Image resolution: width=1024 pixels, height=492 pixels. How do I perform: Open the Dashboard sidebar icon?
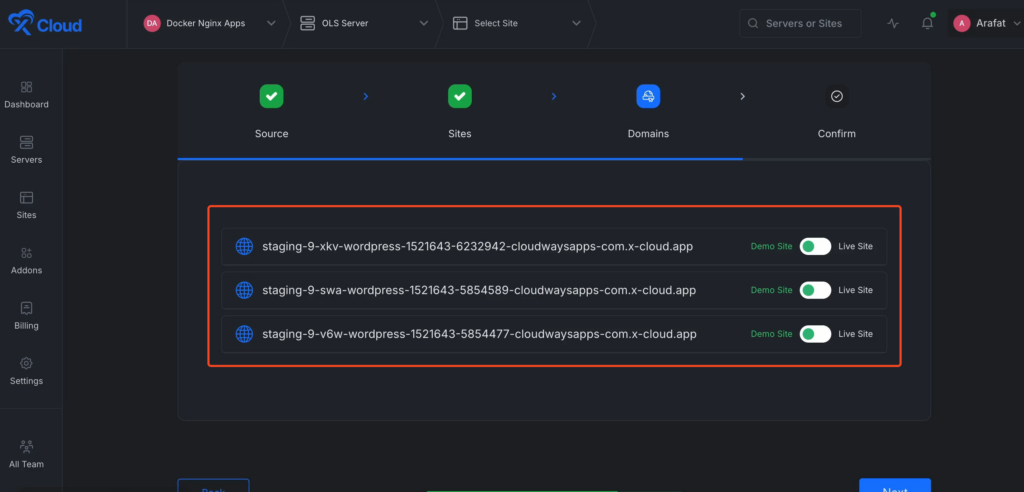(x=26, y=94)
